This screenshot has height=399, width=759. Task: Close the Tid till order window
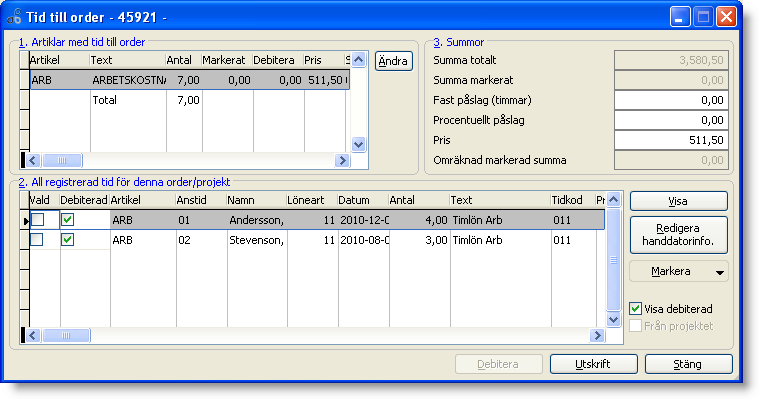coord(727,17)
